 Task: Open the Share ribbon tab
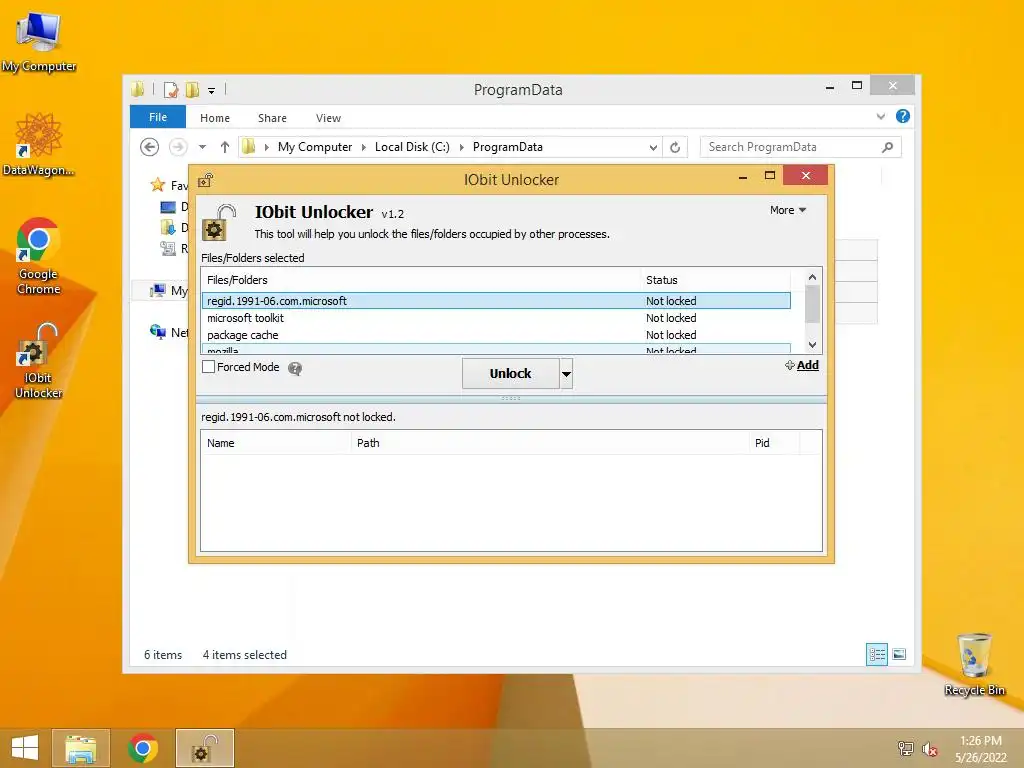(272, 118)
